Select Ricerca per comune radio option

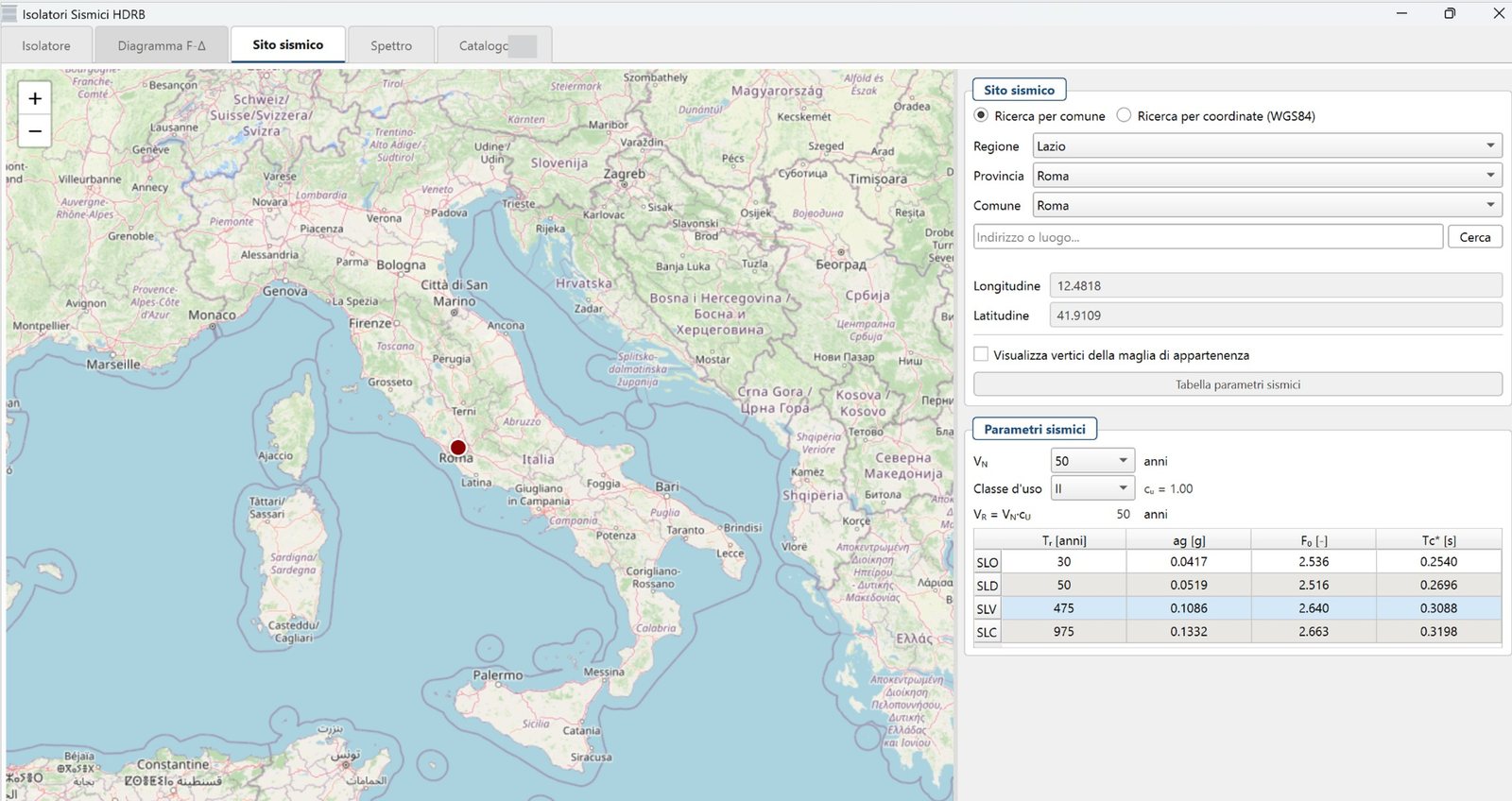click(981, 115)
